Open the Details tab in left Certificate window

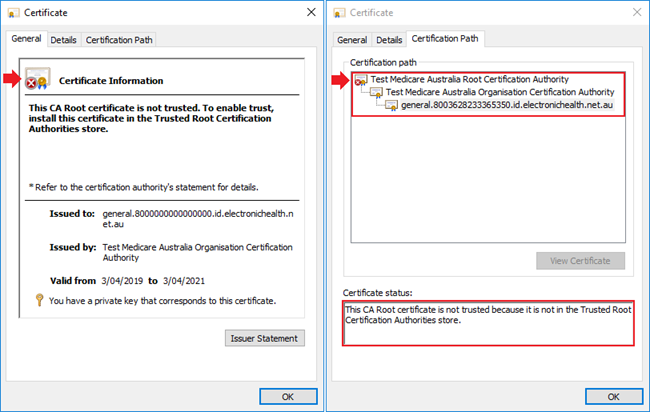click(63, 40)
